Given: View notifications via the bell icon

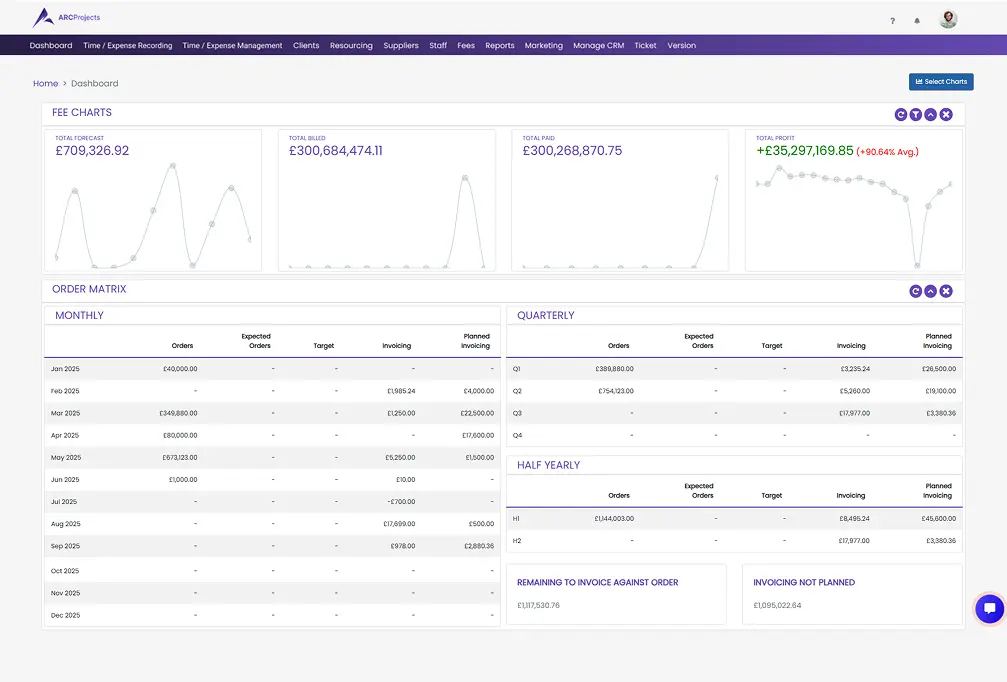Looking at the screenshot, I should tap(917, 21).
